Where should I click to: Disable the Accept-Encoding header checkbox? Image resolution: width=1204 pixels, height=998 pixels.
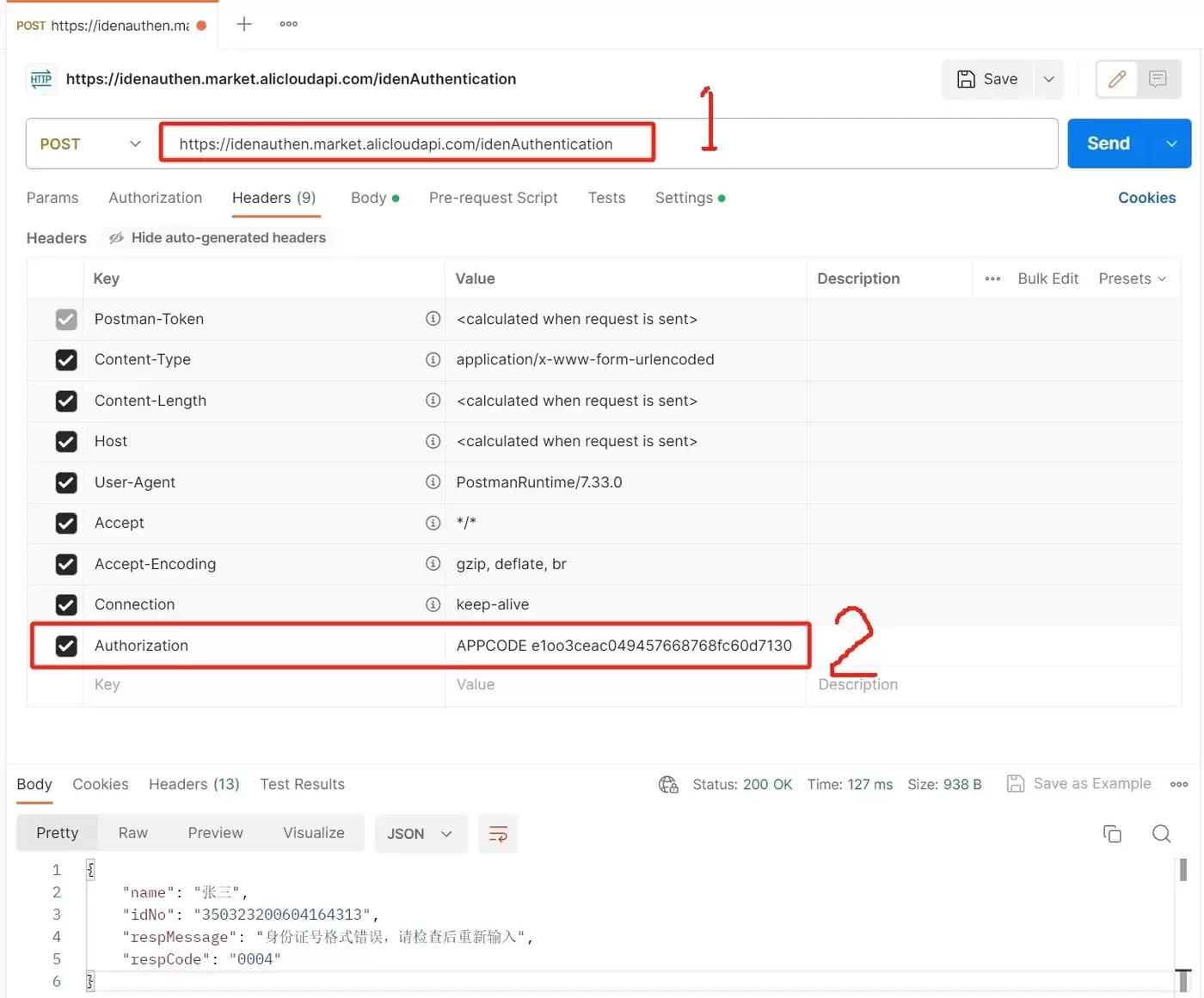point(66,564)
